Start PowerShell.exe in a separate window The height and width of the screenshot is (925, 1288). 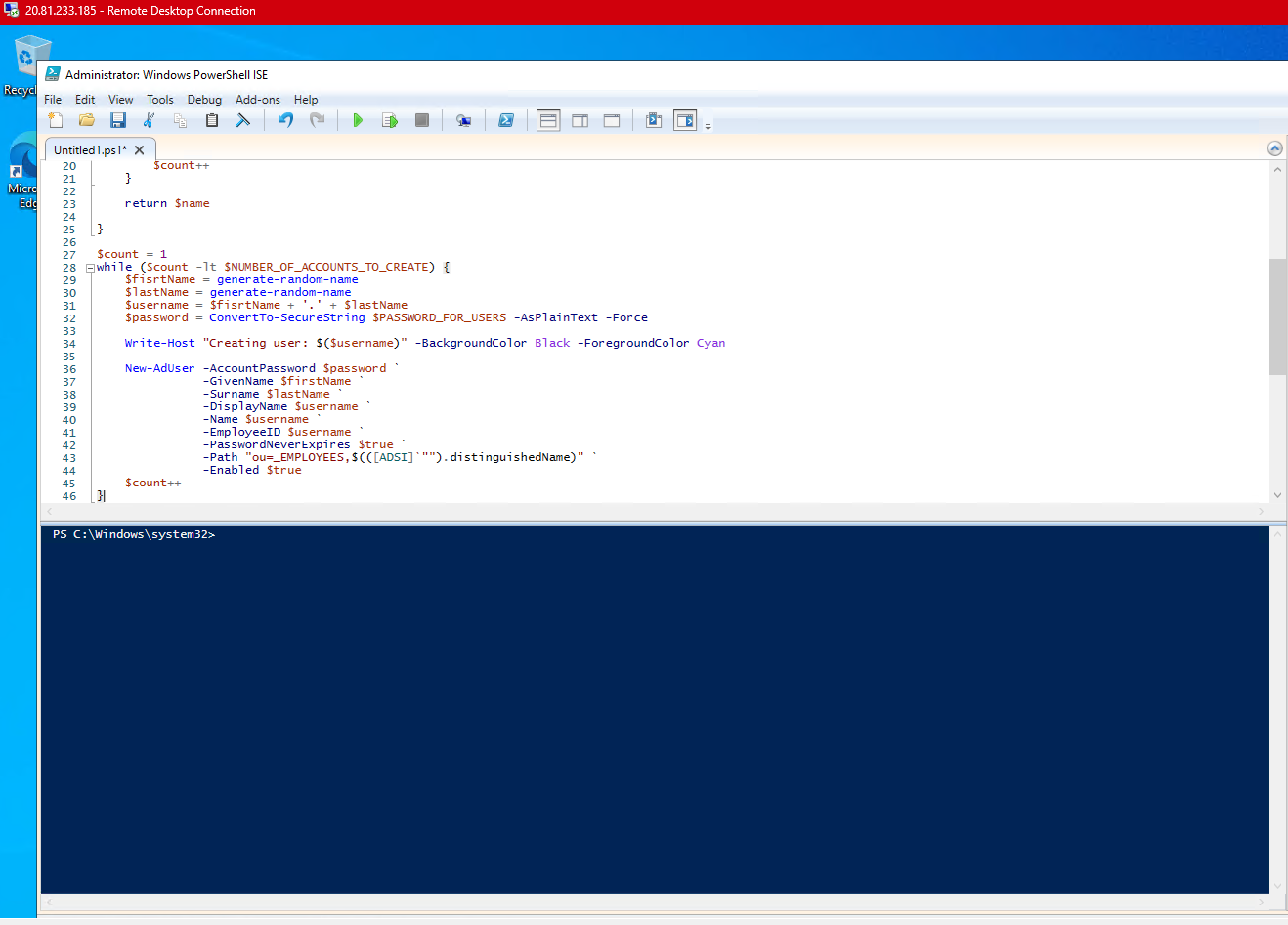point(506,120)
